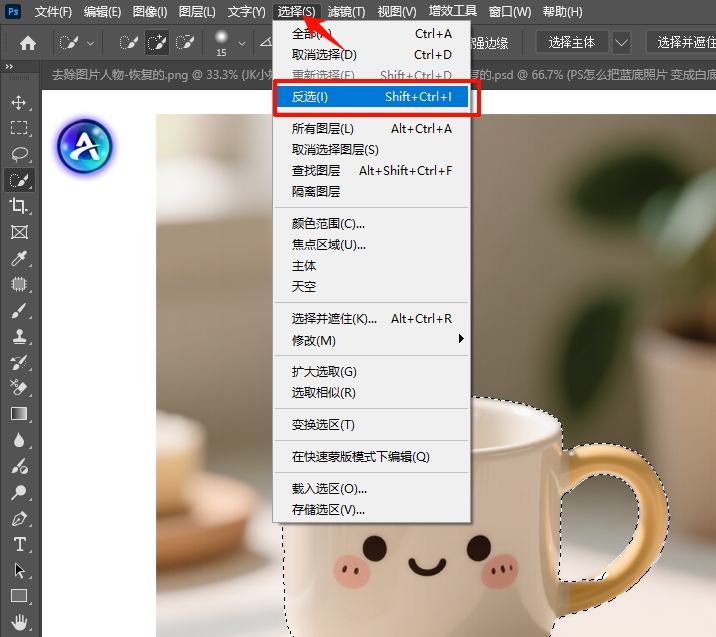
Task: Choose Subtract from Selection mode
Action: [185, 43]
